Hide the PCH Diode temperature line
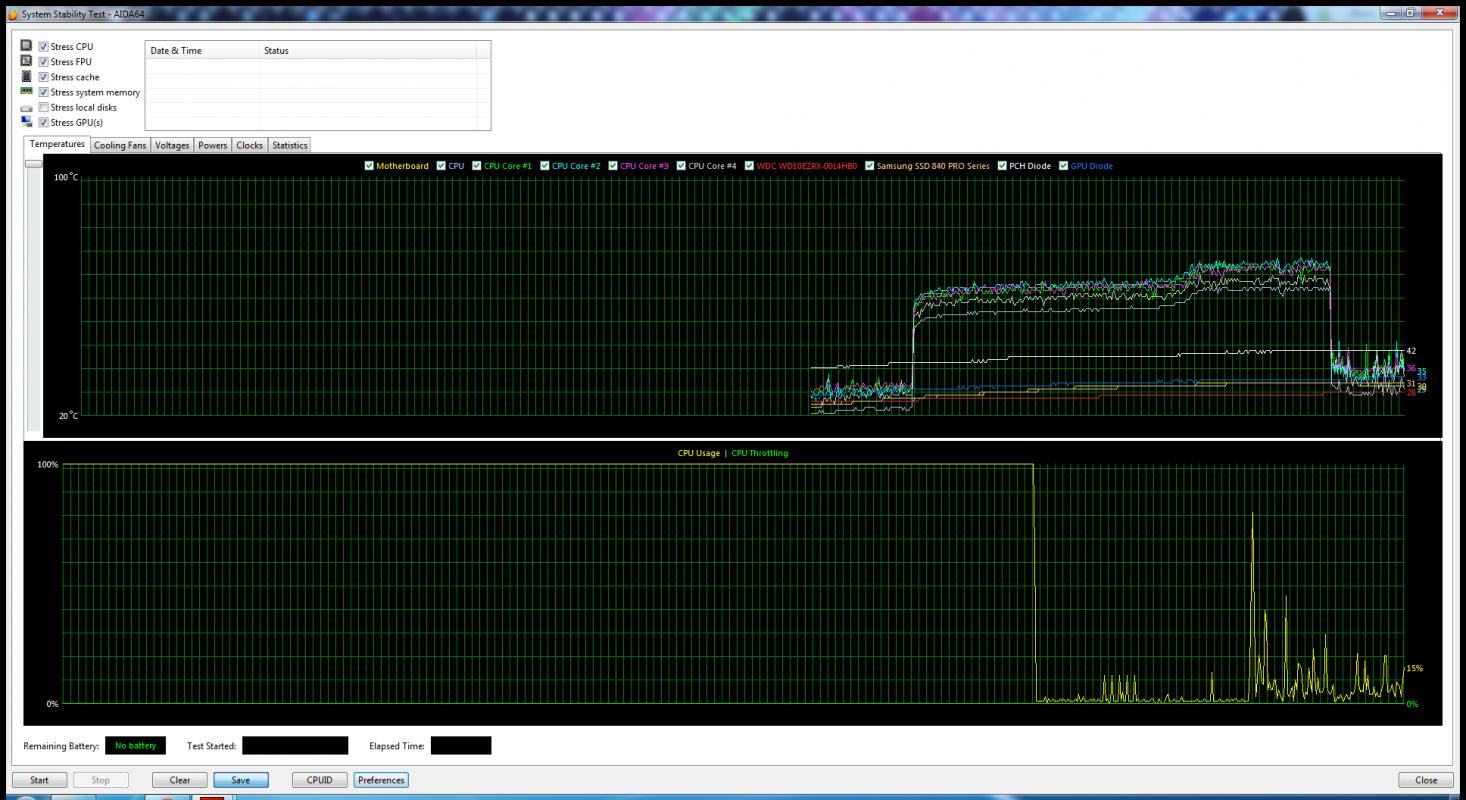The image size is (1466, 800). click(1002, 166)
